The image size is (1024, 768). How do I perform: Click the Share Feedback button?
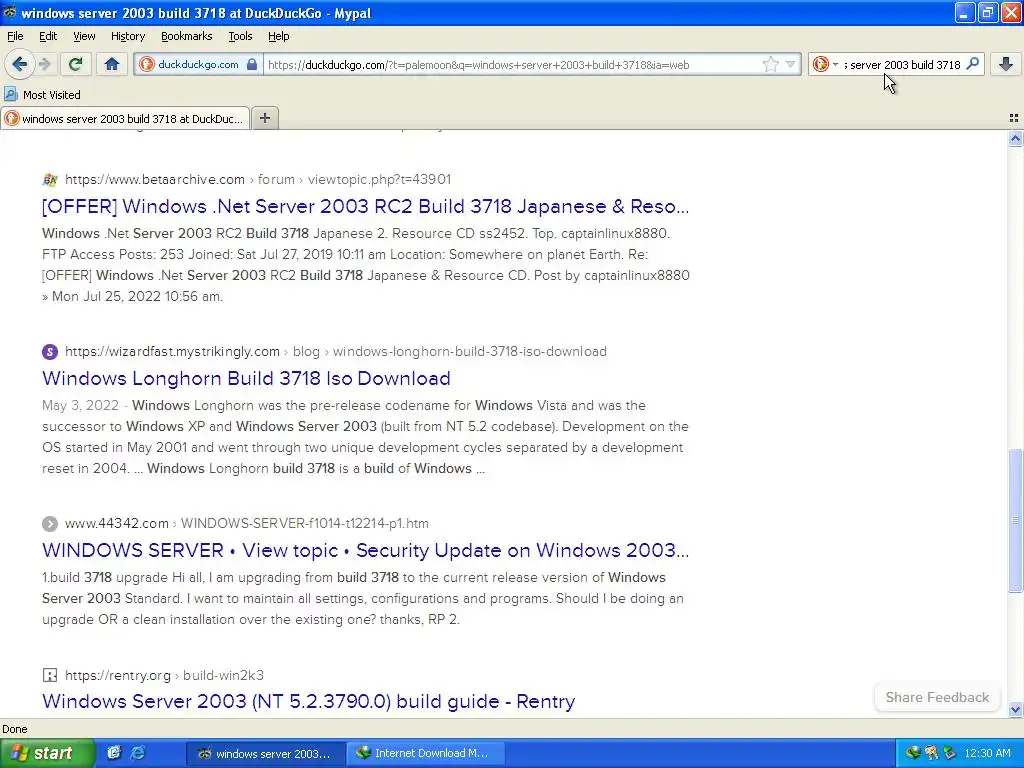pyautogui.click(x=937, y=697)
